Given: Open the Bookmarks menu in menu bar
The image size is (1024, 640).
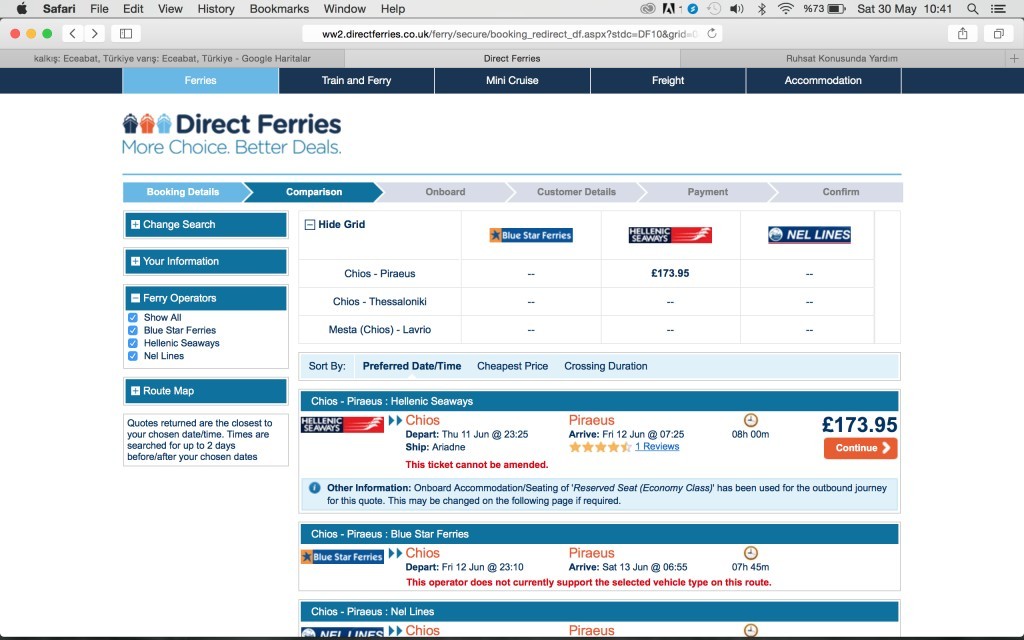Looking at the screenshot, I should (277, 9).
